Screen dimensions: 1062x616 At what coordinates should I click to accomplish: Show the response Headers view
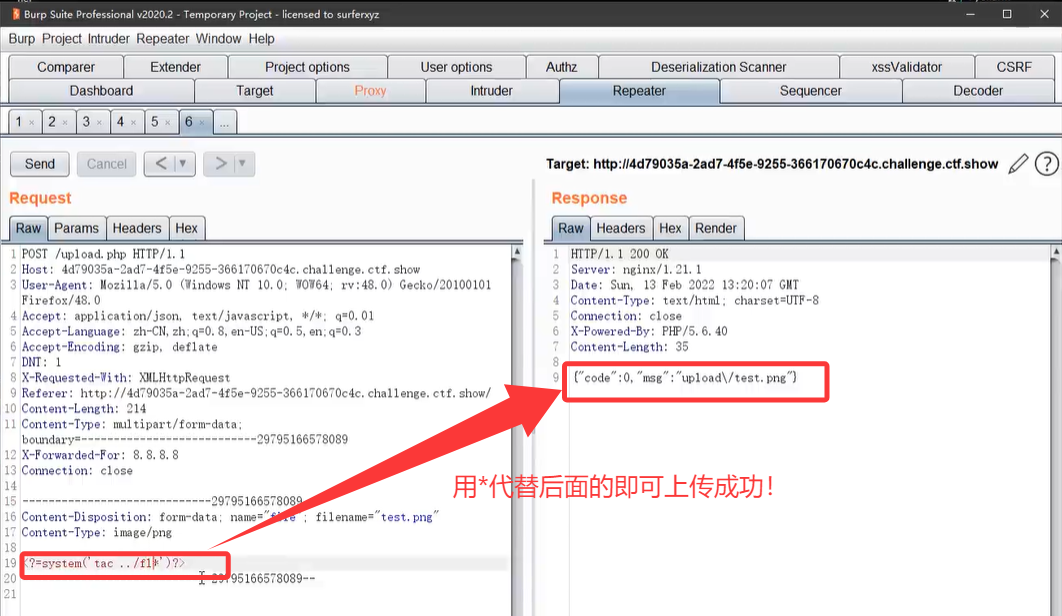pyautogui.click(x=621, y=228)
